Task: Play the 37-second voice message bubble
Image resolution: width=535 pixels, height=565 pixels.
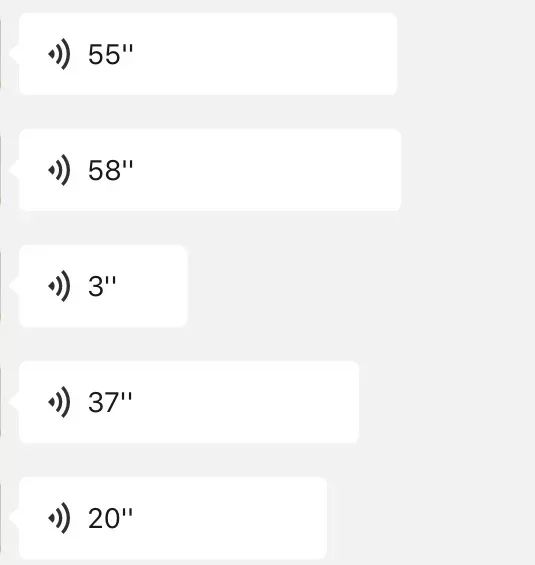Action: 189,402
